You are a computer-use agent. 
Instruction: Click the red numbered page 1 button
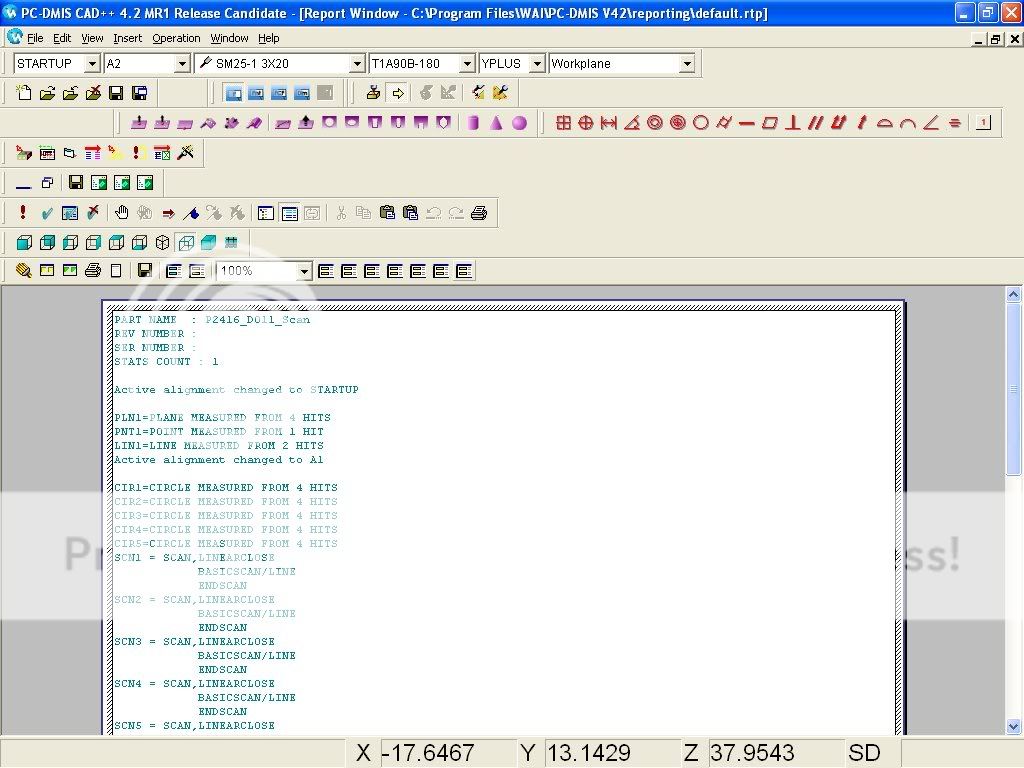pyautogui.click(x=983, y=122)
